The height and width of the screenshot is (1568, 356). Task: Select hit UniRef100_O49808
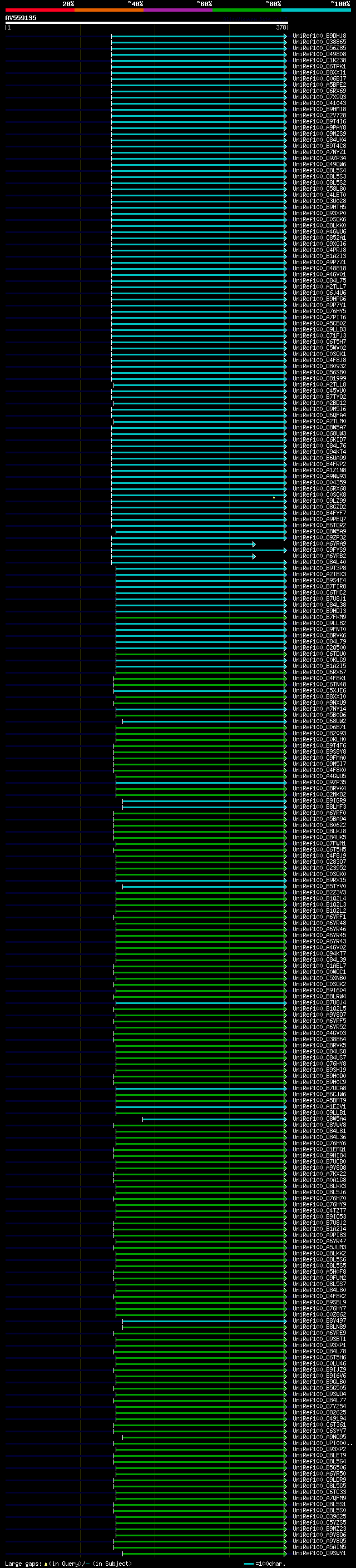click(319, 54)
